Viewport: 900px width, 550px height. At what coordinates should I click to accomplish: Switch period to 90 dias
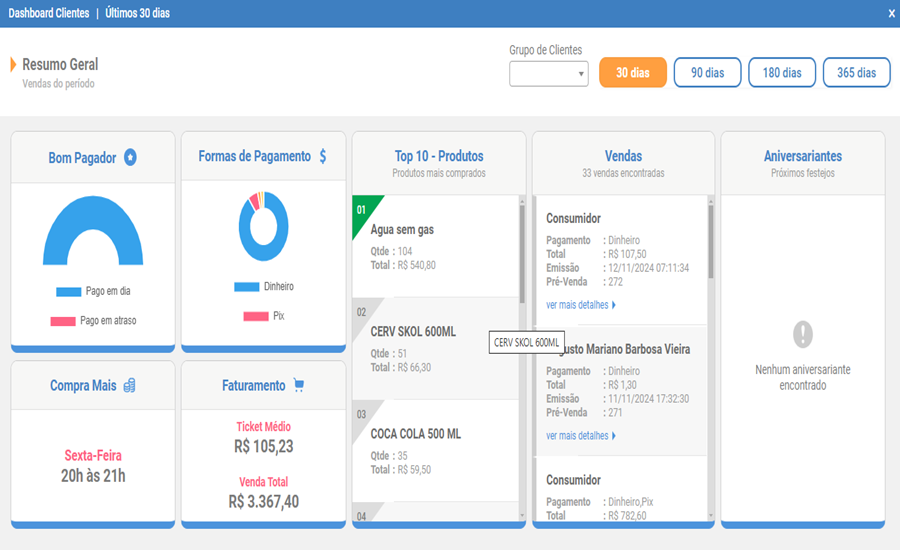click(x=707, y=73)
